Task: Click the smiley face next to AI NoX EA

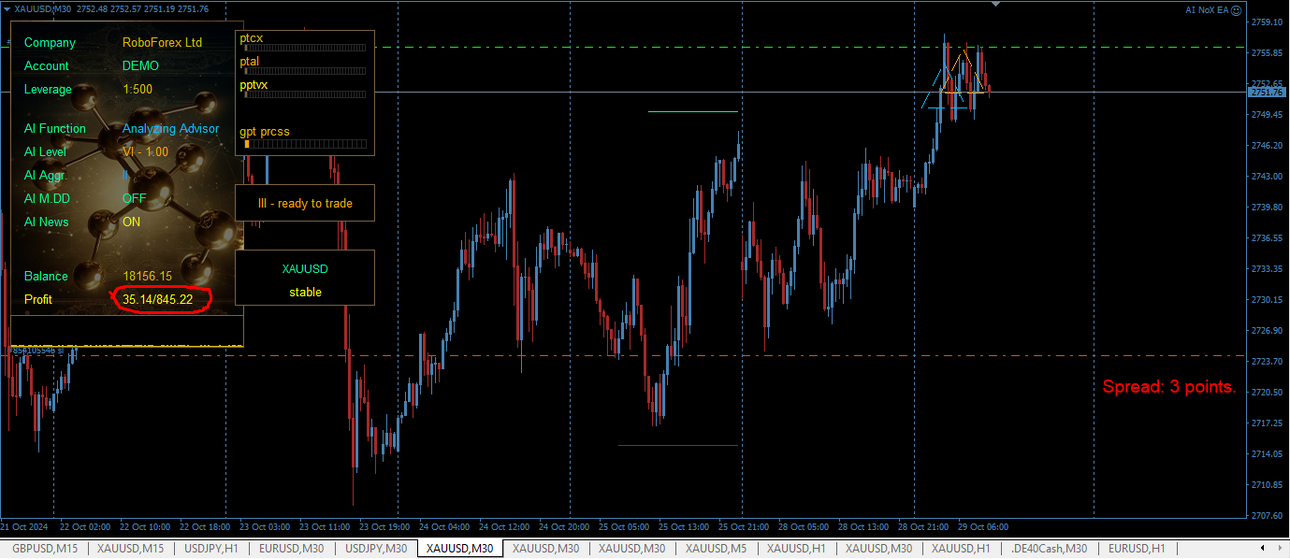Action: 1236,9
